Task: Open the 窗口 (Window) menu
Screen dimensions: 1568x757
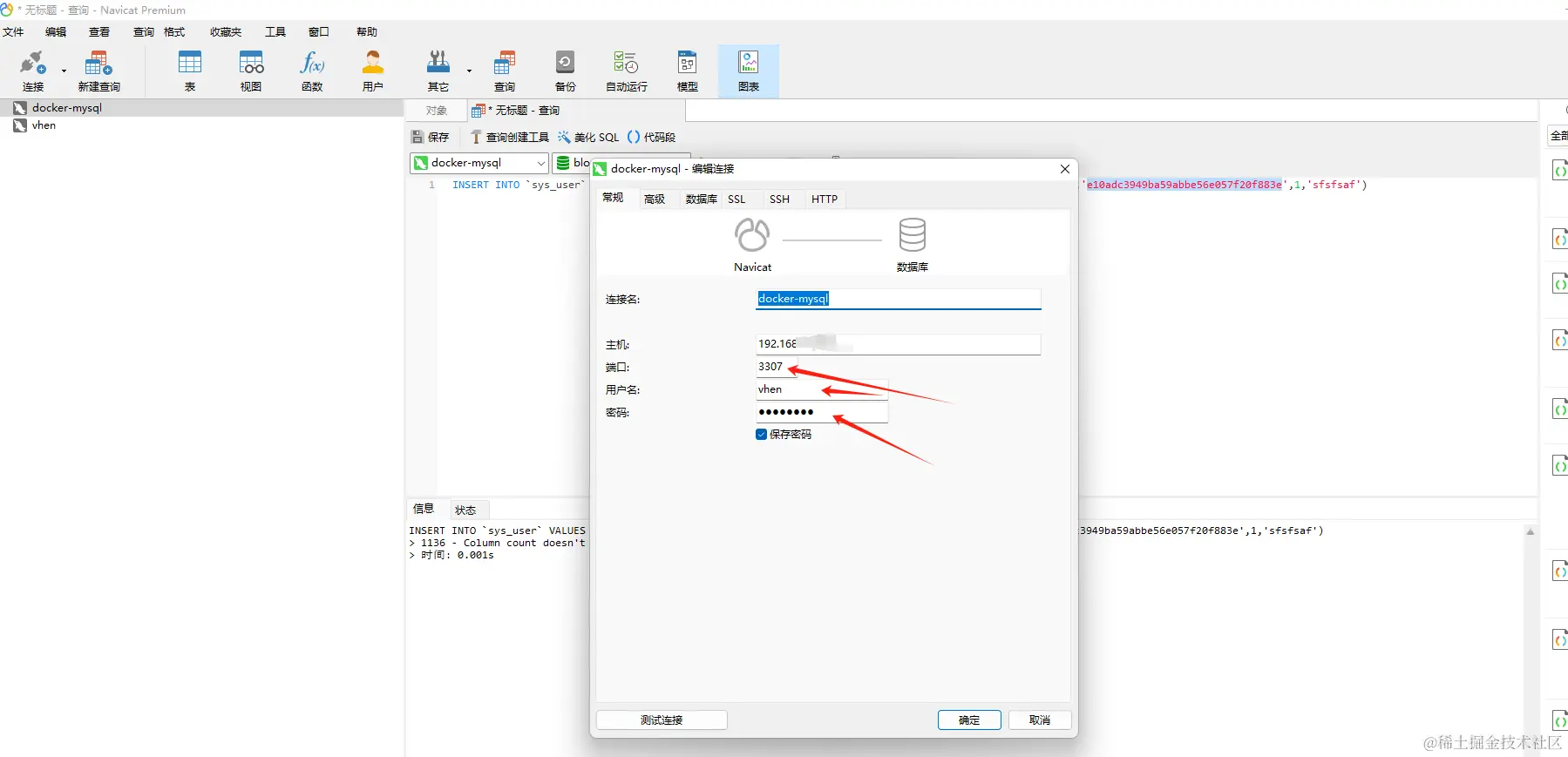Action: click(x=319, y=32)
